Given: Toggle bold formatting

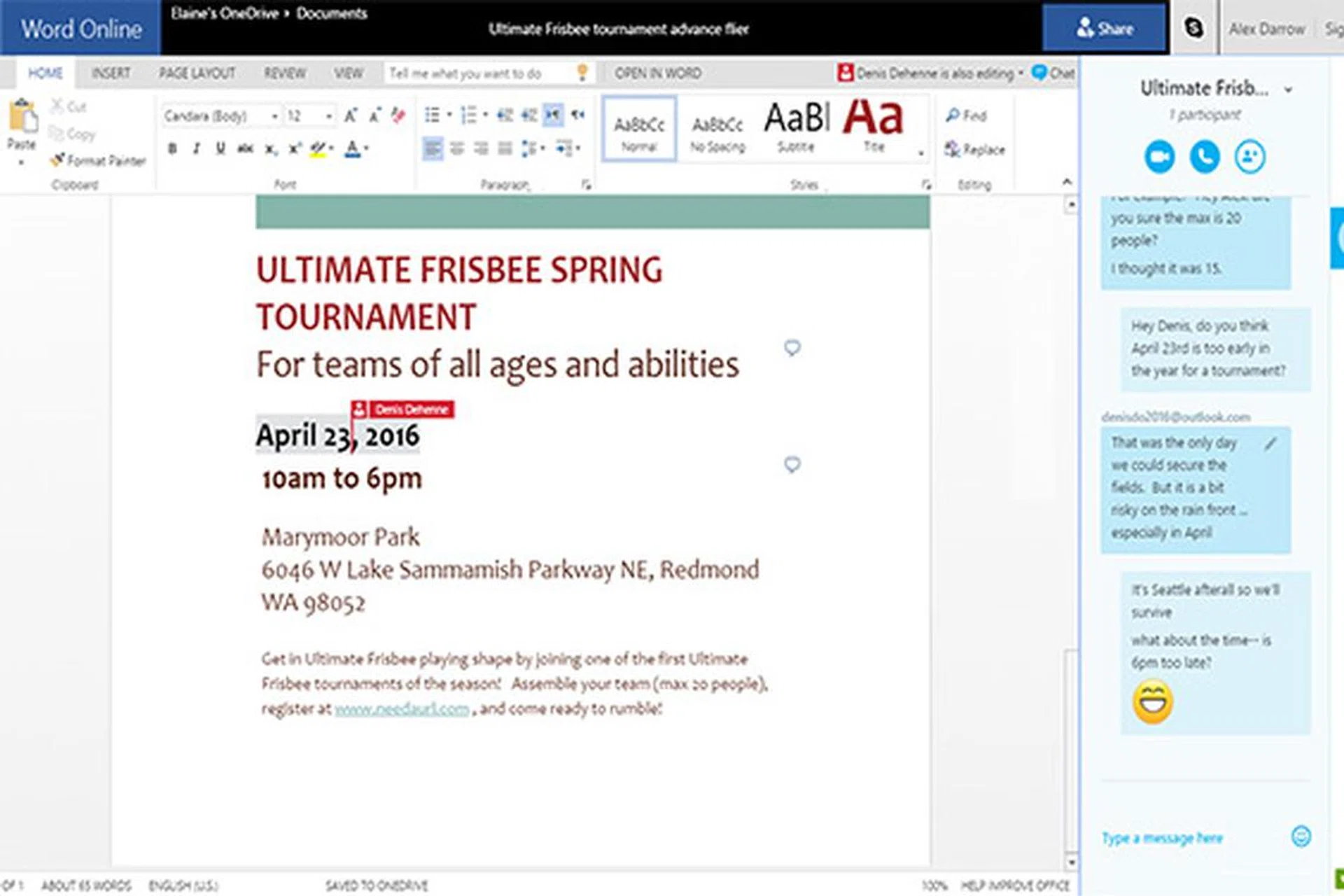Looking at the screenshot, I should coord(172,148).
